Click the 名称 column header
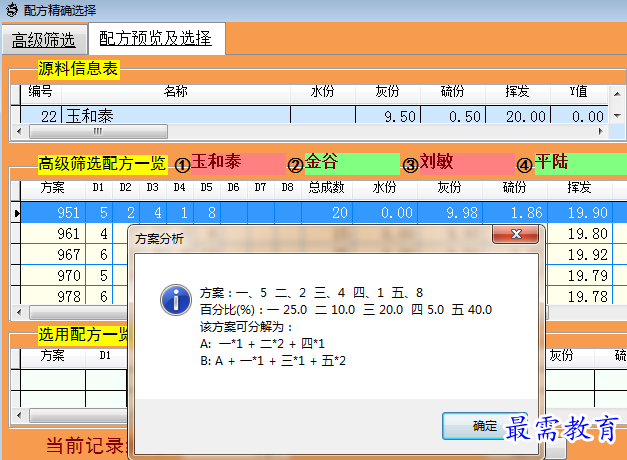The width and height of the screenshot is (627, 460). tap(176, 92)
